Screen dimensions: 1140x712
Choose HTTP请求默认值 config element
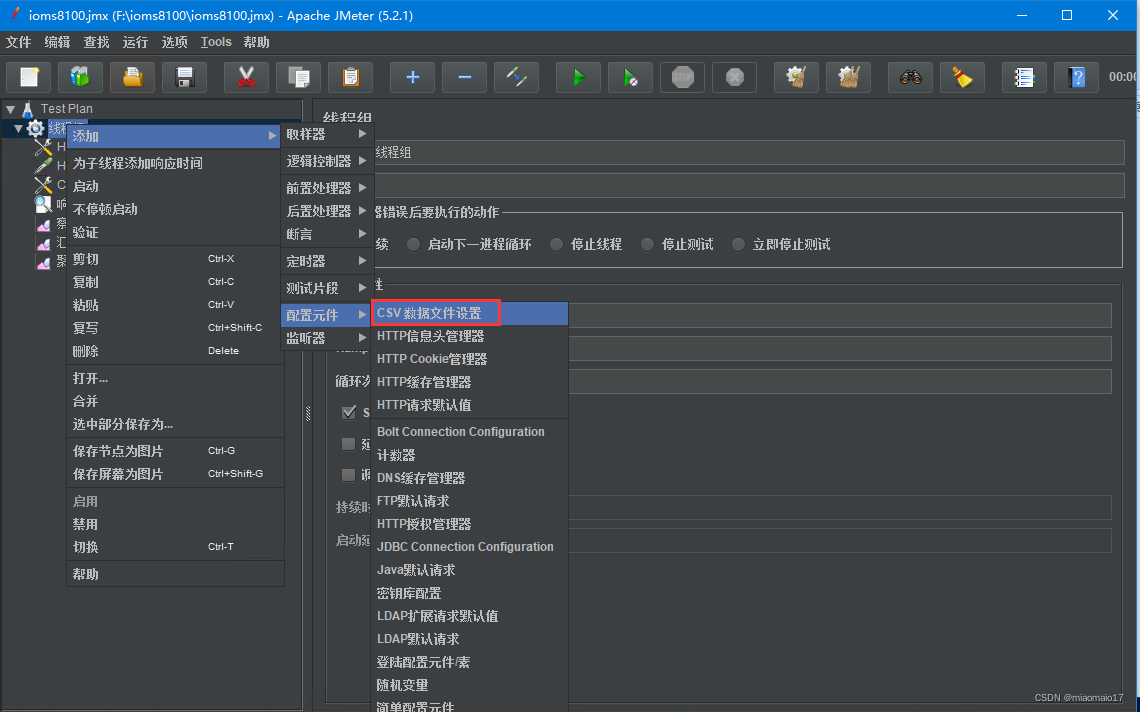click(470, 405)
